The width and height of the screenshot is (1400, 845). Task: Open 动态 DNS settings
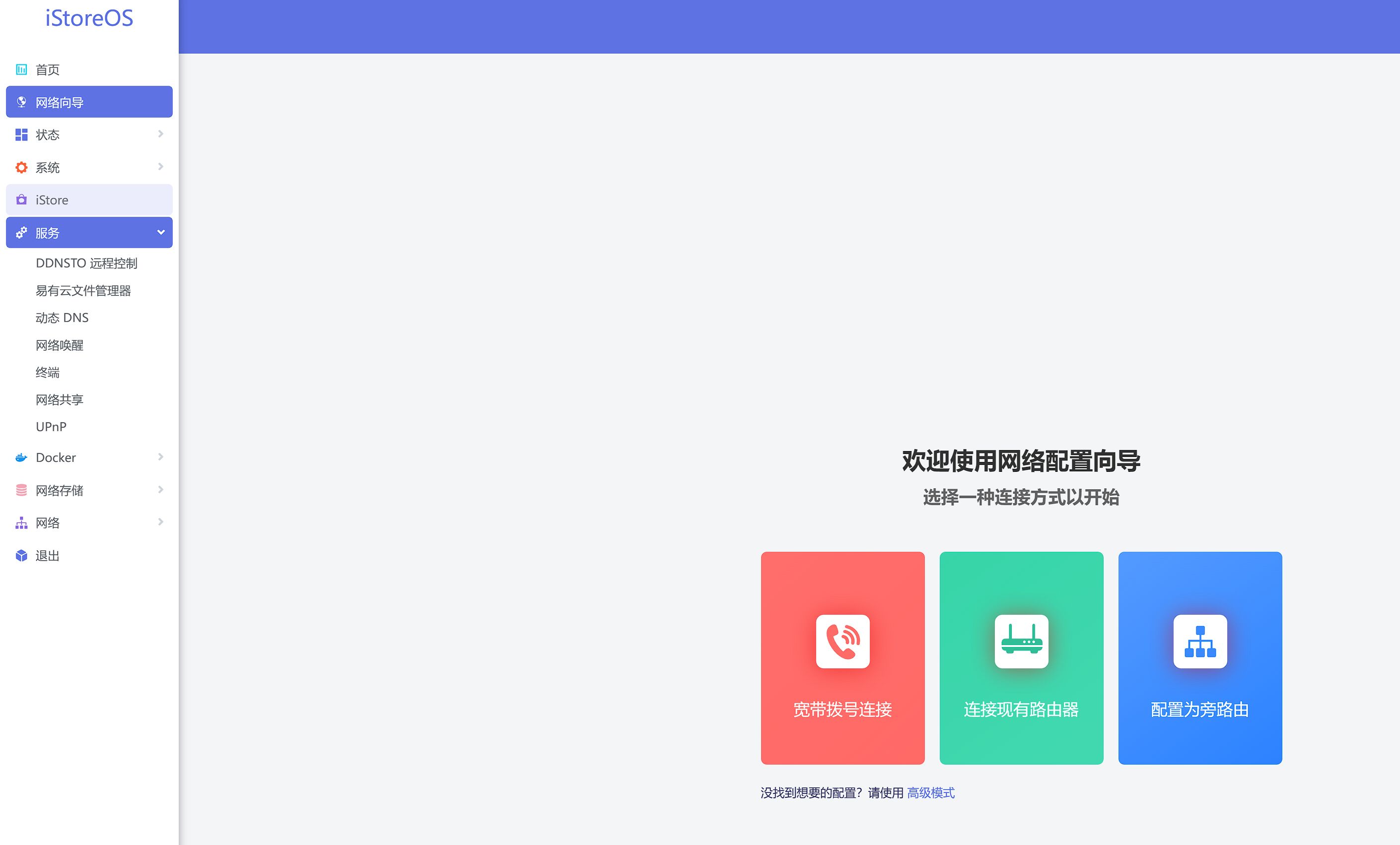pyautogui.click(x=62, y=318)
